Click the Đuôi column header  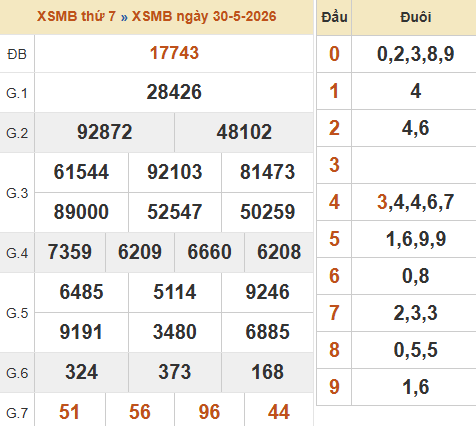point(415,17)
